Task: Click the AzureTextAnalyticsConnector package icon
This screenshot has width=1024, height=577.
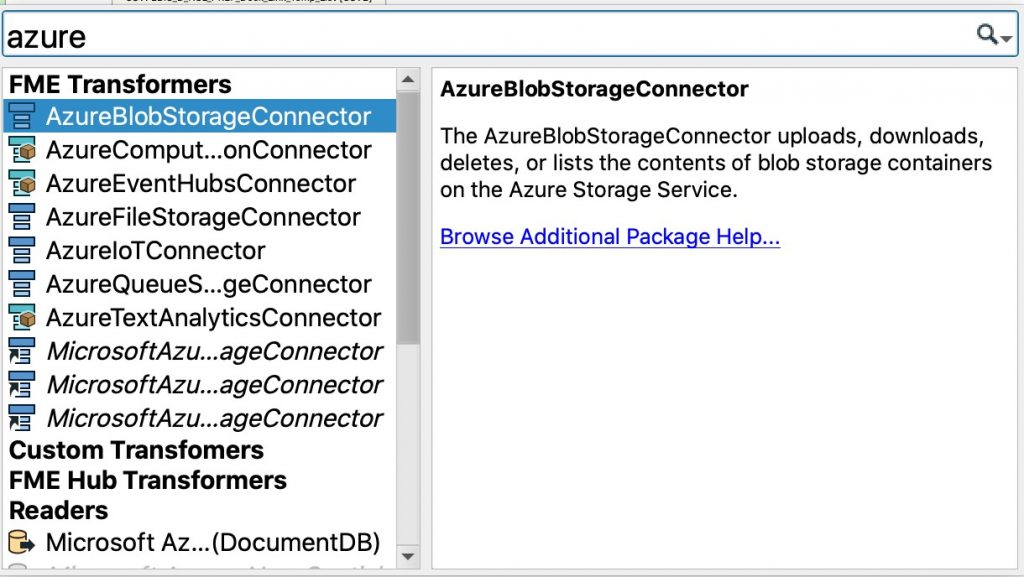Action: (22, 317)
